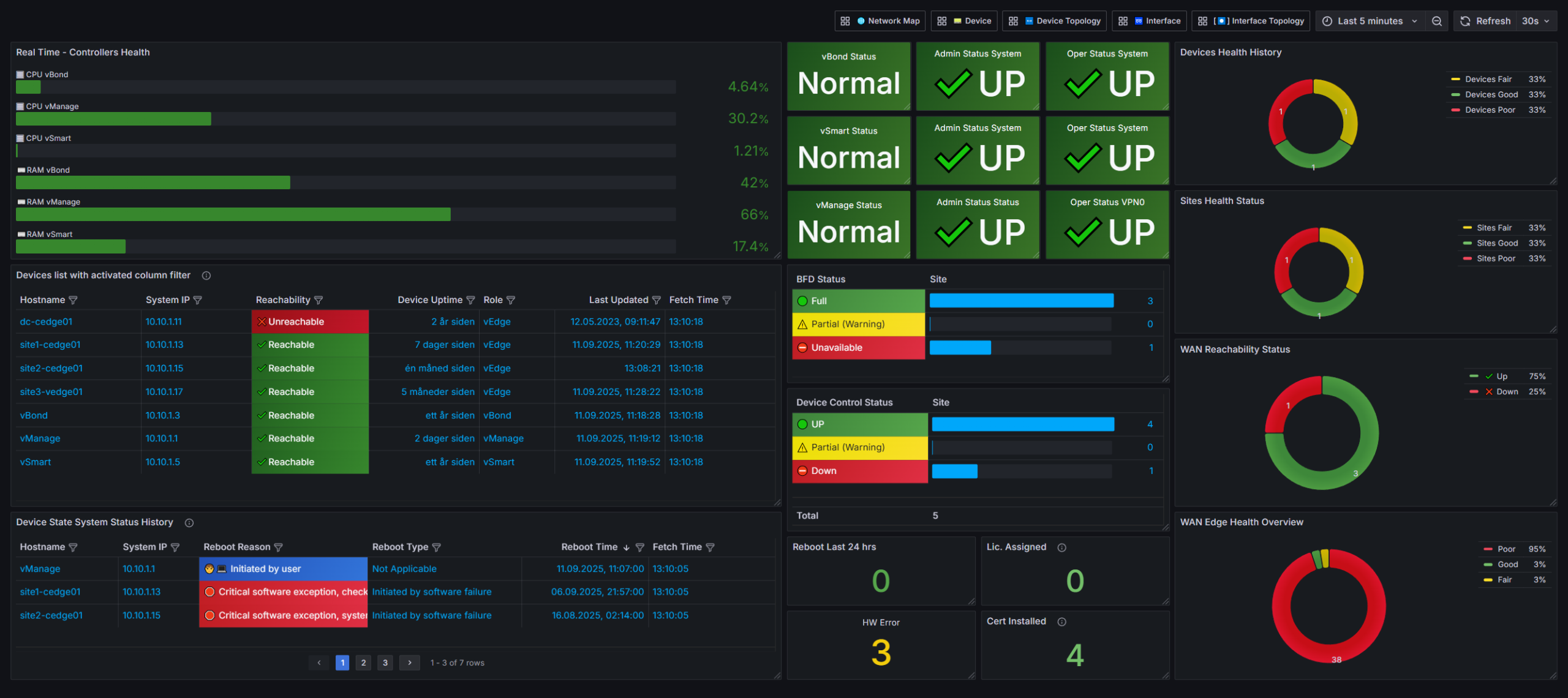The height and width of the screenshot is (698, 1568).
Task: Select page 1 of status history
Action: pyautogui.click(x=342, y=662)
